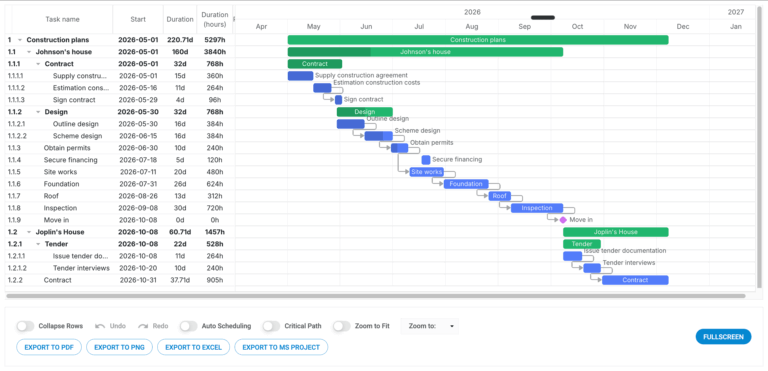
Task: Select the Sign contract row in grid
Action: pos(120,100)
